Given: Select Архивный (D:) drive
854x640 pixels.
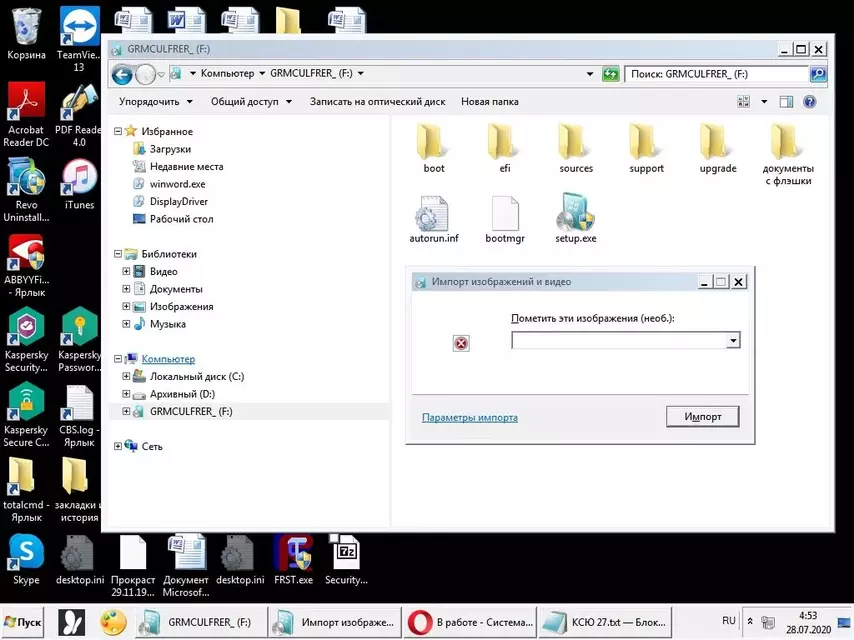Looking at the screenshot, I should tap(174, 394).
